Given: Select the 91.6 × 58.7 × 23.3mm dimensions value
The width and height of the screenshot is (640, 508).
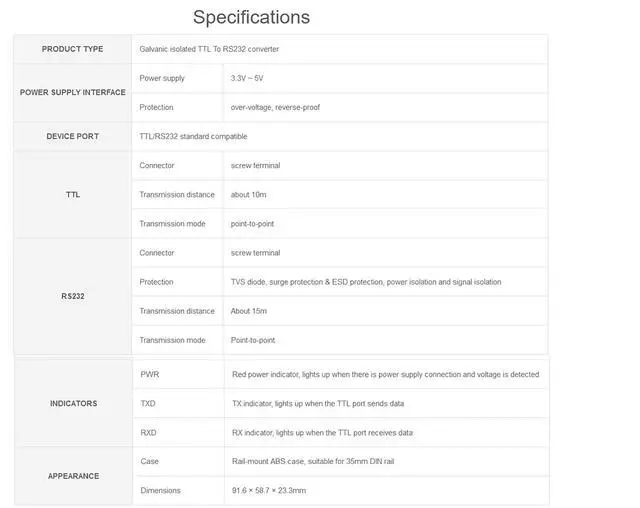Looking at the screenshot, I should click(x=269, y=490).
